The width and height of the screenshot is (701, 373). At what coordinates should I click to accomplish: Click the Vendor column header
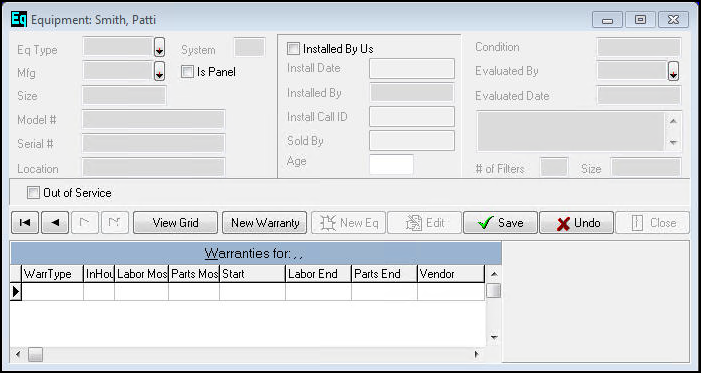click(451, 274)
